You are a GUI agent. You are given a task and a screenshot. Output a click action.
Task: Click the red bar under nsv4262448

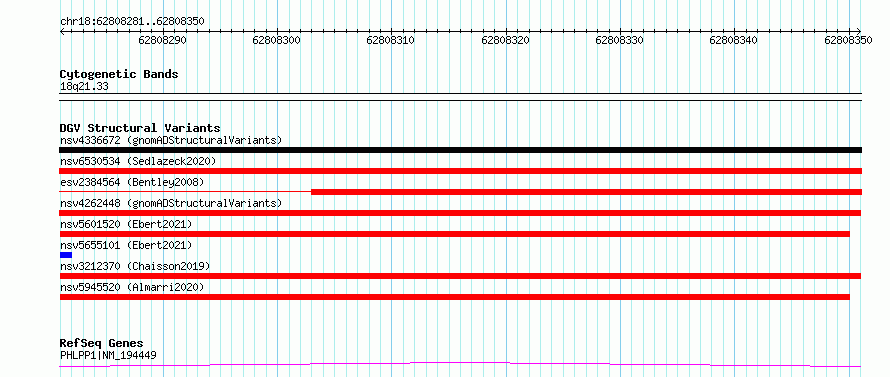point(460,213)
